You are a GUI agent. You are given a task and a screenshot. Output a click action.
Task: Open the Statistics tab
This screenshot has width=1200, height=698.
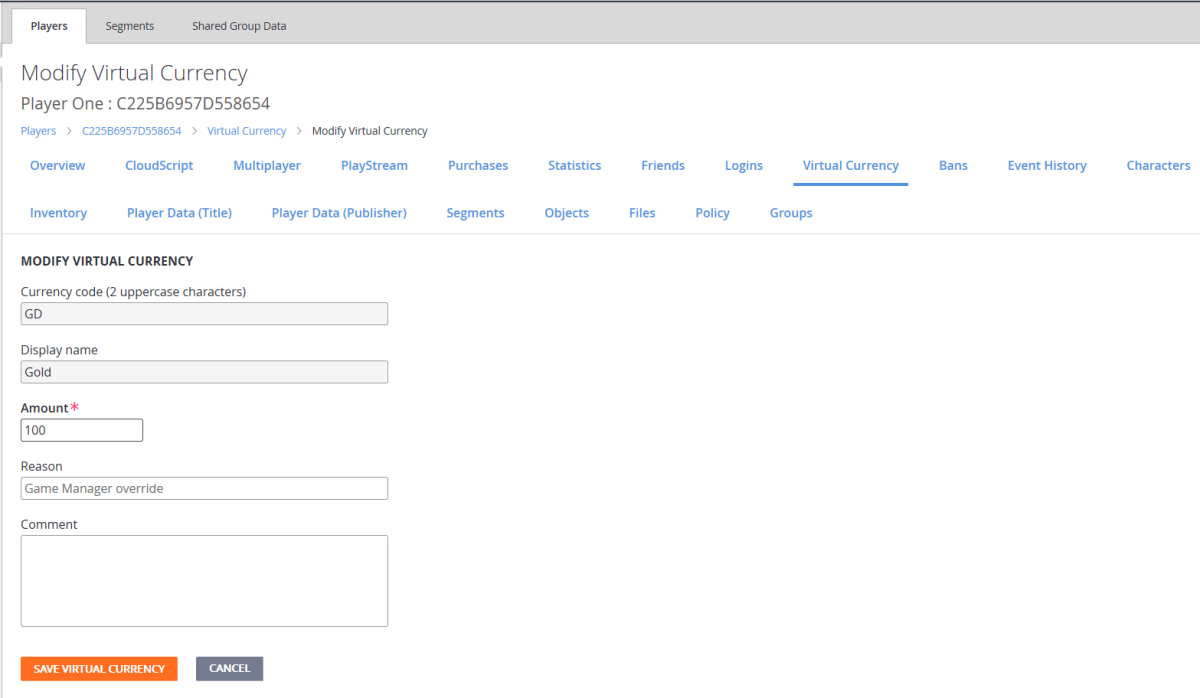click(575, 166)
